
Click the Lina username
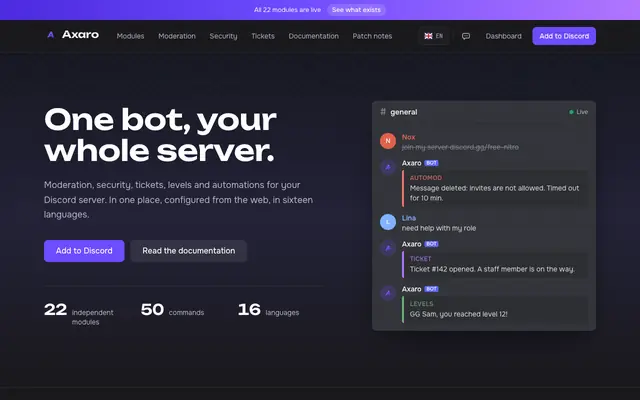(x=409, y=218)
